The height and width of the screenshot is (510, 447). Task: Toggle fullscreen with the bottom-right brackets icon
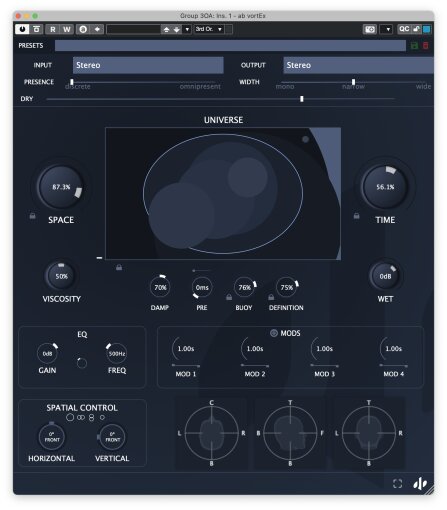coord(397,483)
